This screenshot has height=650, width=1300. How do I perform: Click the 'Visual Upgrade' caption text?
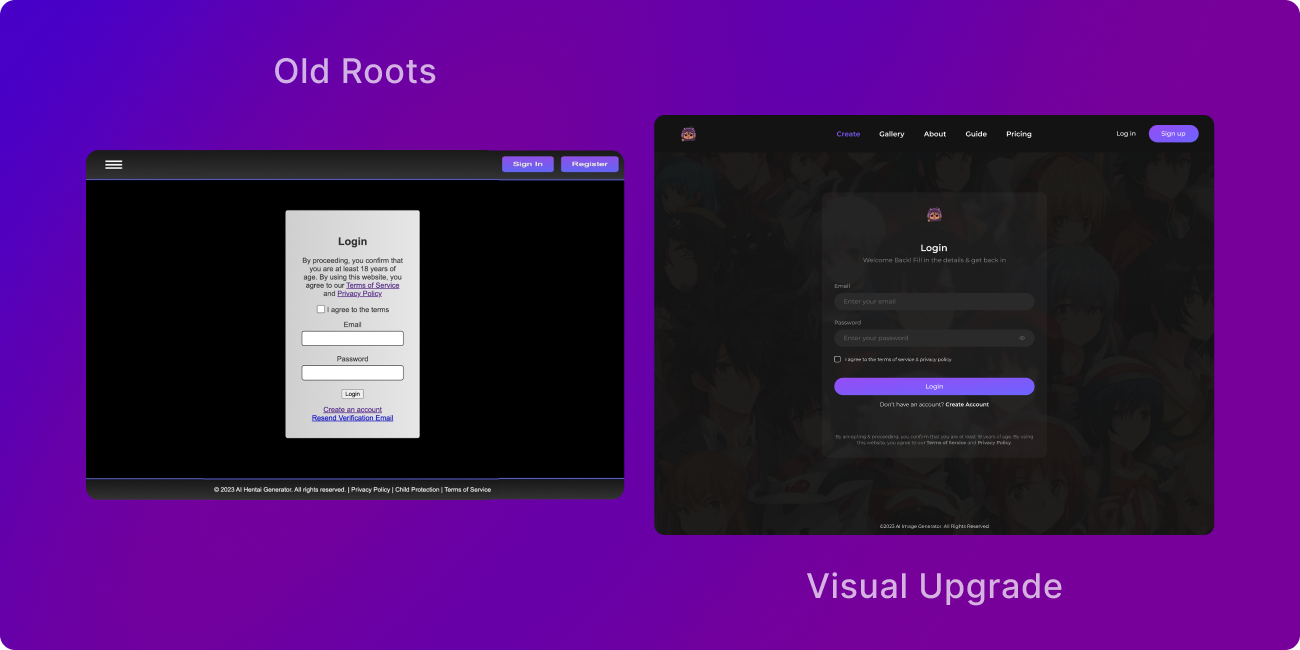tap(934, 586)
